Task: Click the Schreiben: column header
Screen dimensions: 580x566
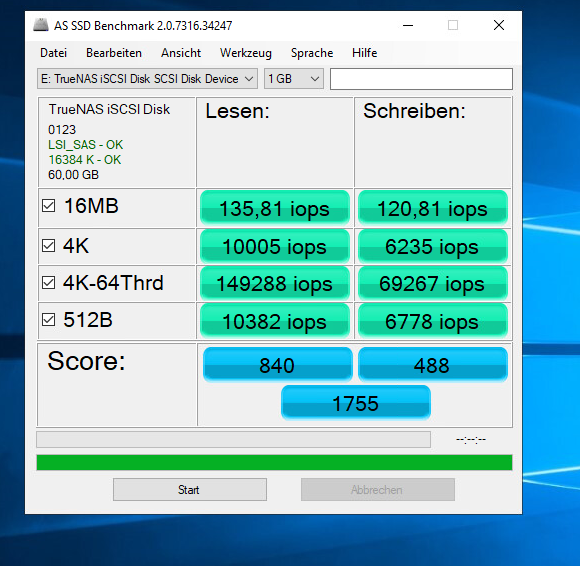Action: coord(414,111)
